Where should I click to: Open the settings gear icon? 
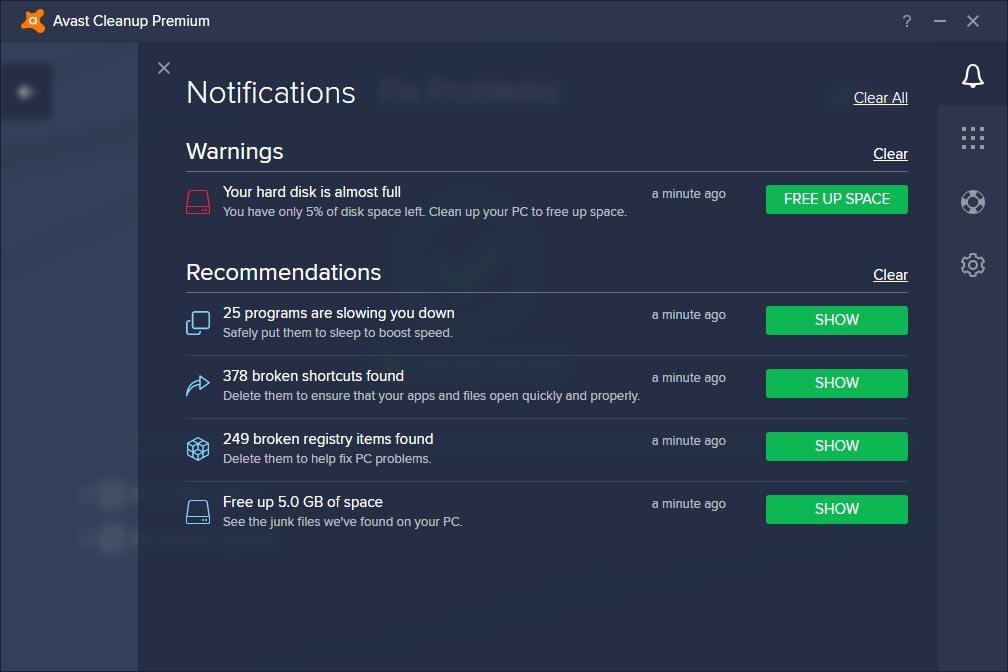pos(972,264)
